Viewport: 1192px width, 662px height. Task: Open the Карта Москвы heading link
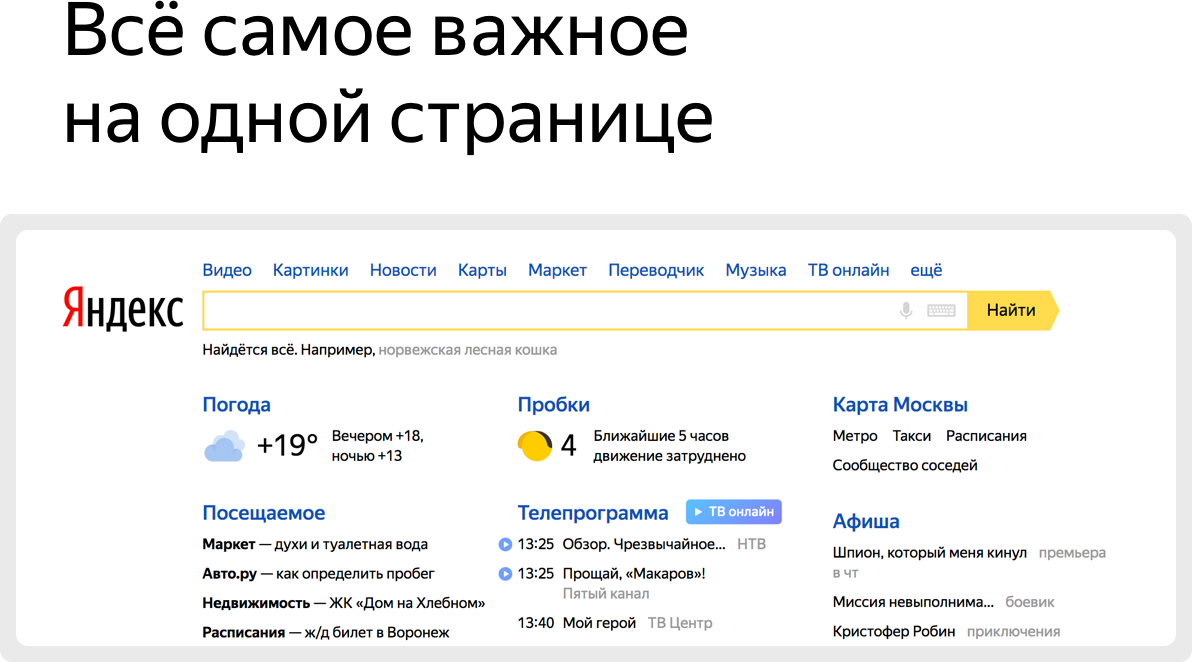pos(900,405)
